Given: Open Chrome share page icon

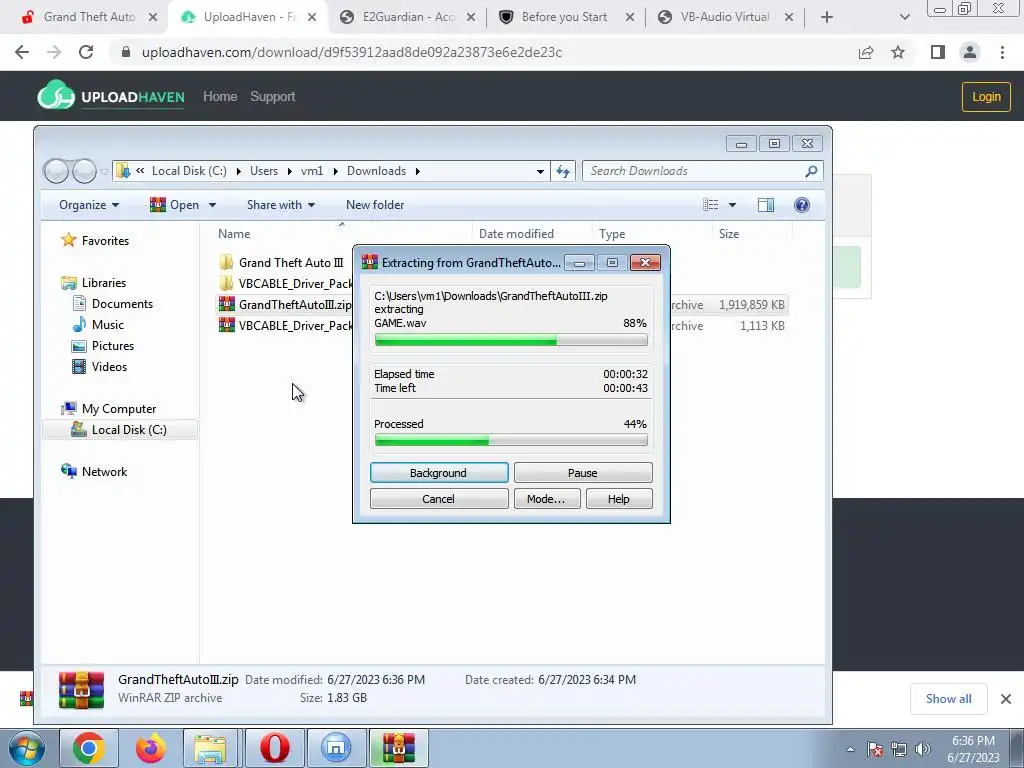Looking at the screenshot, I should point(866,52).
